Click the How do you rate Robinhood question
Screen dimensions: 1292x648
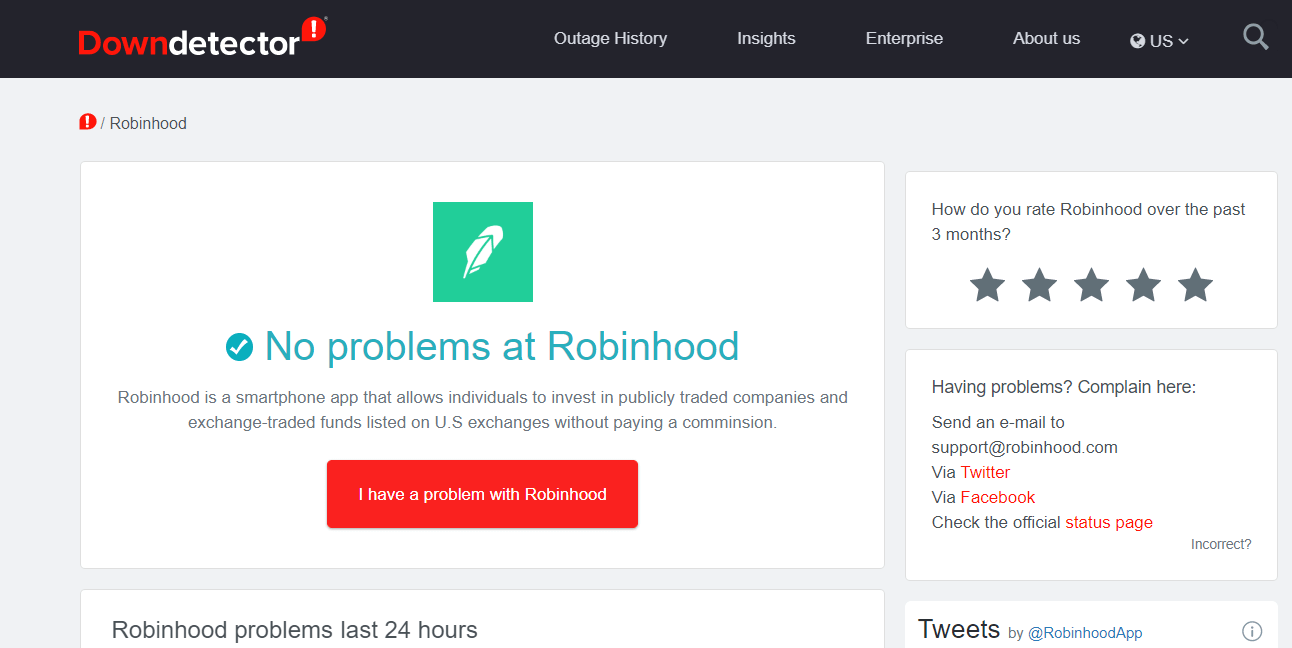1089,222
